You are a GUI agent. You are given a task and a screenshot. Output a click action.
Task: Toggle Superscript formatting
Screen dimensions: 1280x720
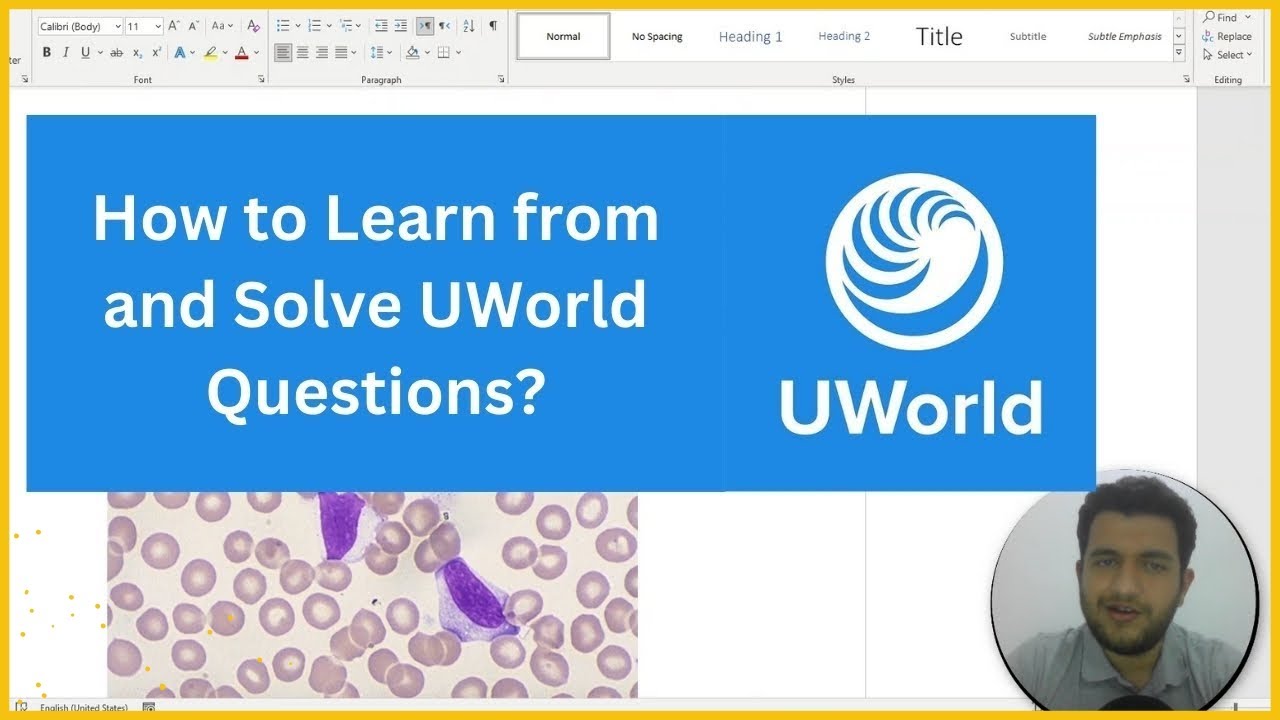point(156,52)
